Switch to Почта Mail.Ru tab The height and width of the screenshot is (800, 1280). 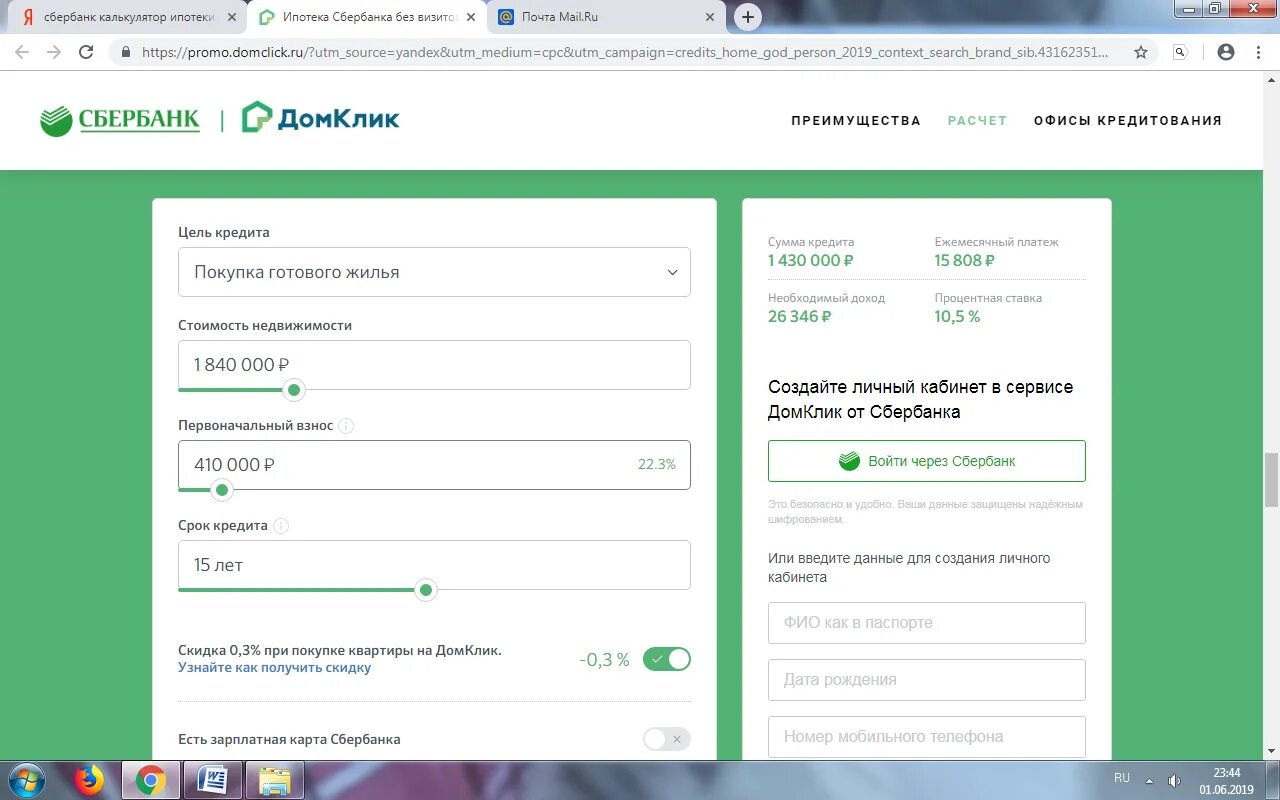(x=606, y=17)
